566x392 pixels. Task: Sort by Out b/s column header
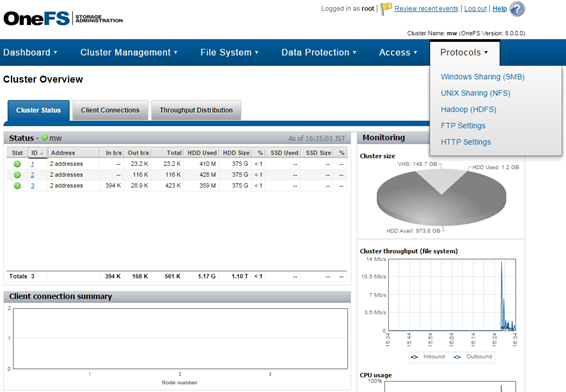tap(138, 153)
